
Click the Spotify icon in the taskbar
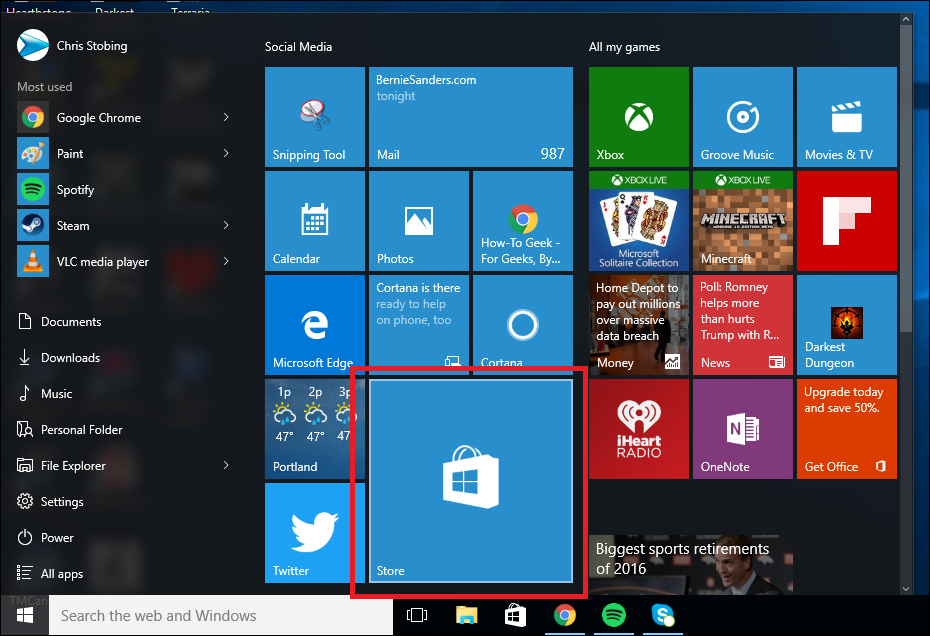coord(614,615)
